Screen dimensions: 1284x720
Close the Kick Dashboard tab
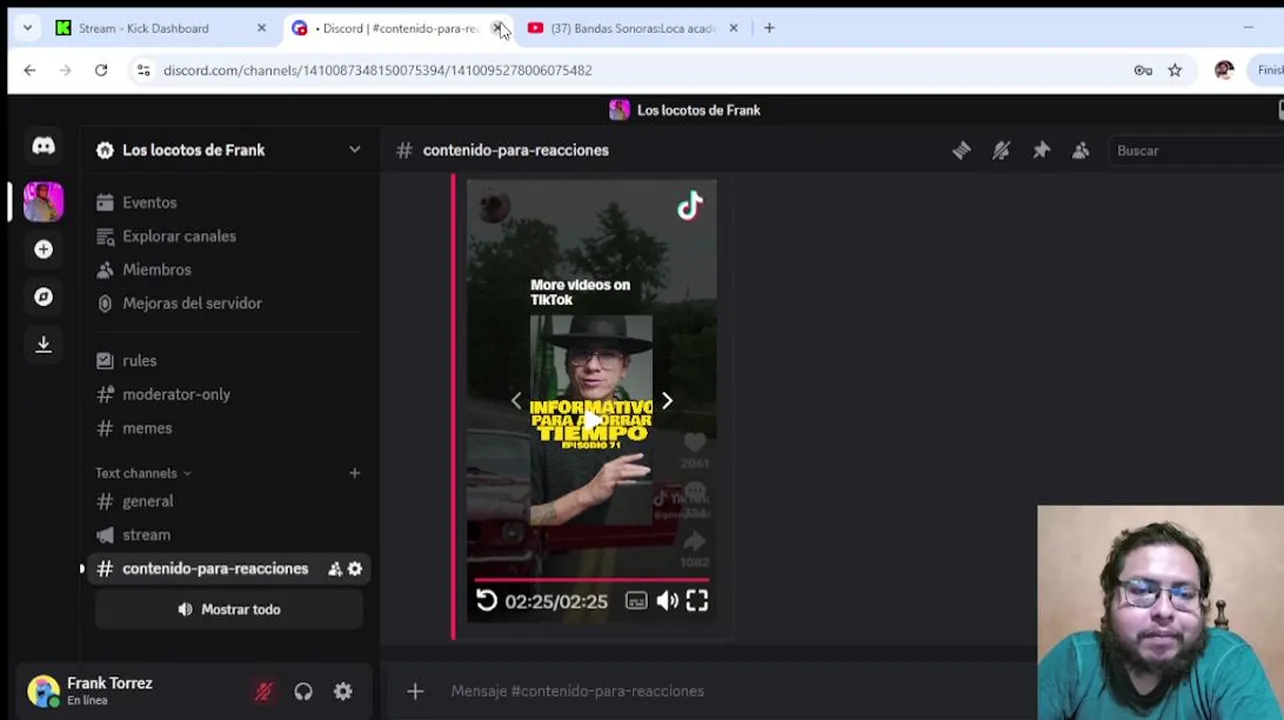click(262, 28)
